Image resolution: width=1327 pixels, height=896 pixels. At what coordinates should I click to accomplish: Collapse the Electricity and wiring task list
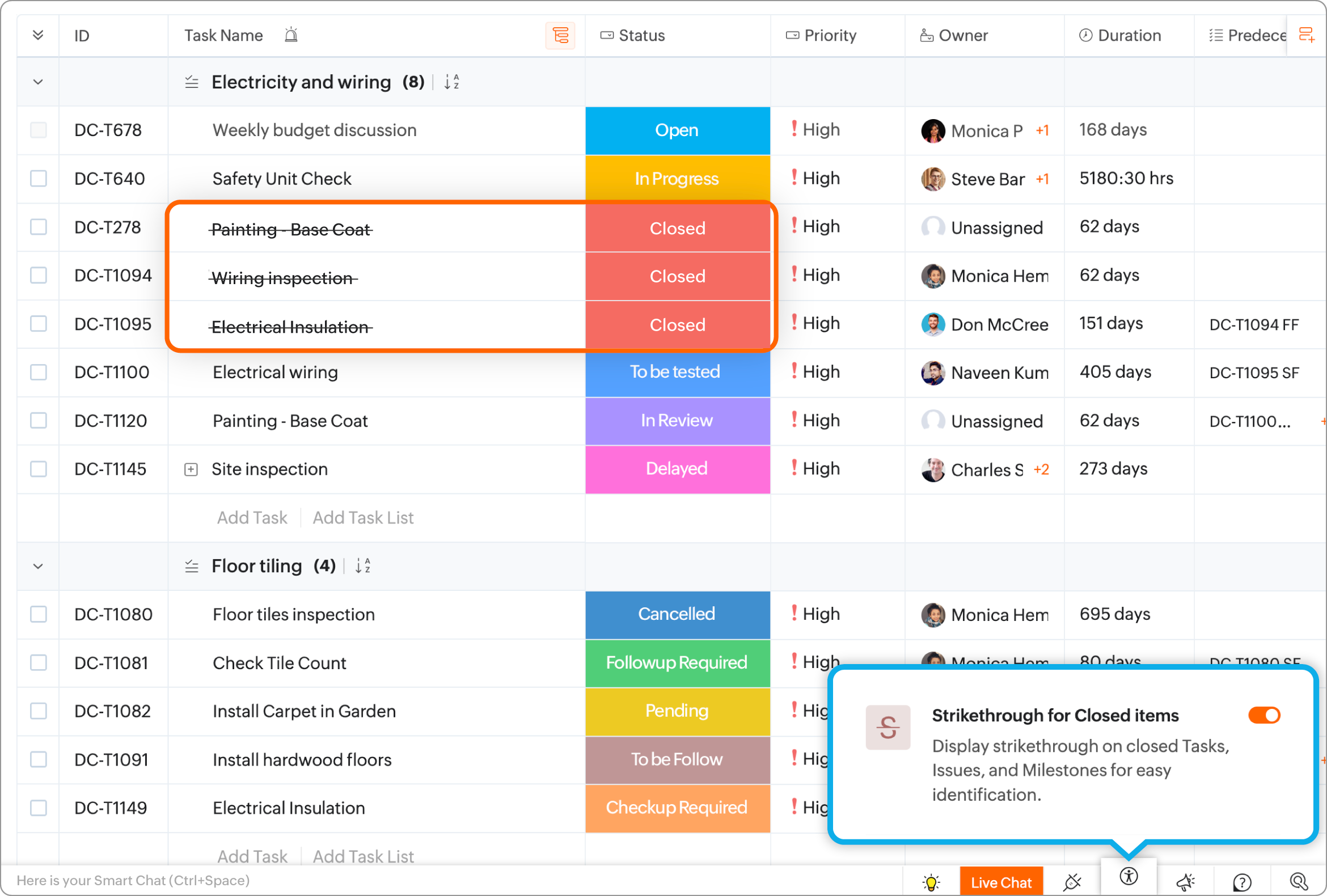[x=38, y=82]
